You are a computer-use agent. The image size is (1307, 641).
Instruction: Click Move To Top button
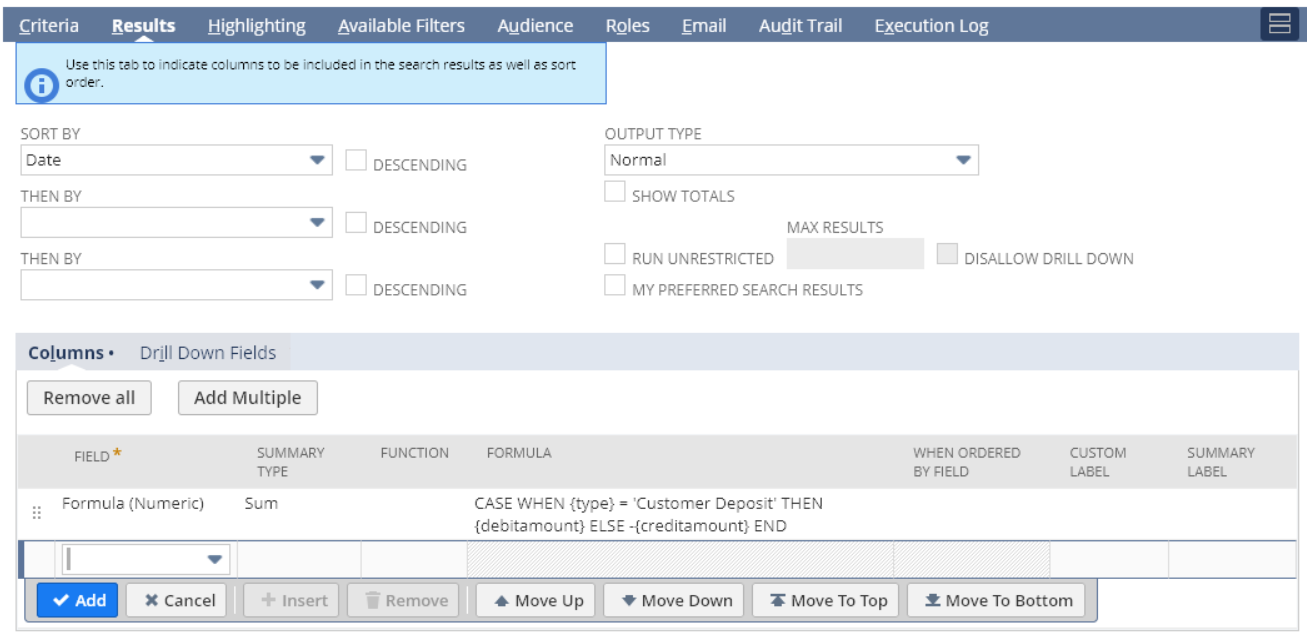tap(828, 600)
